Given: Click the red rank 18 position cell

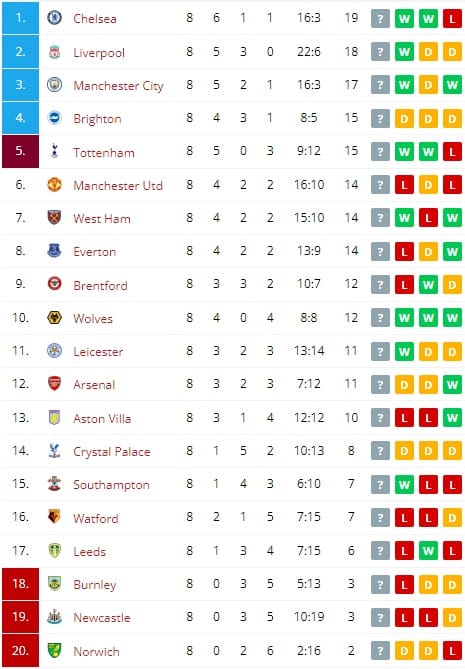Looking at the screenshot, I should click(20, 584).
